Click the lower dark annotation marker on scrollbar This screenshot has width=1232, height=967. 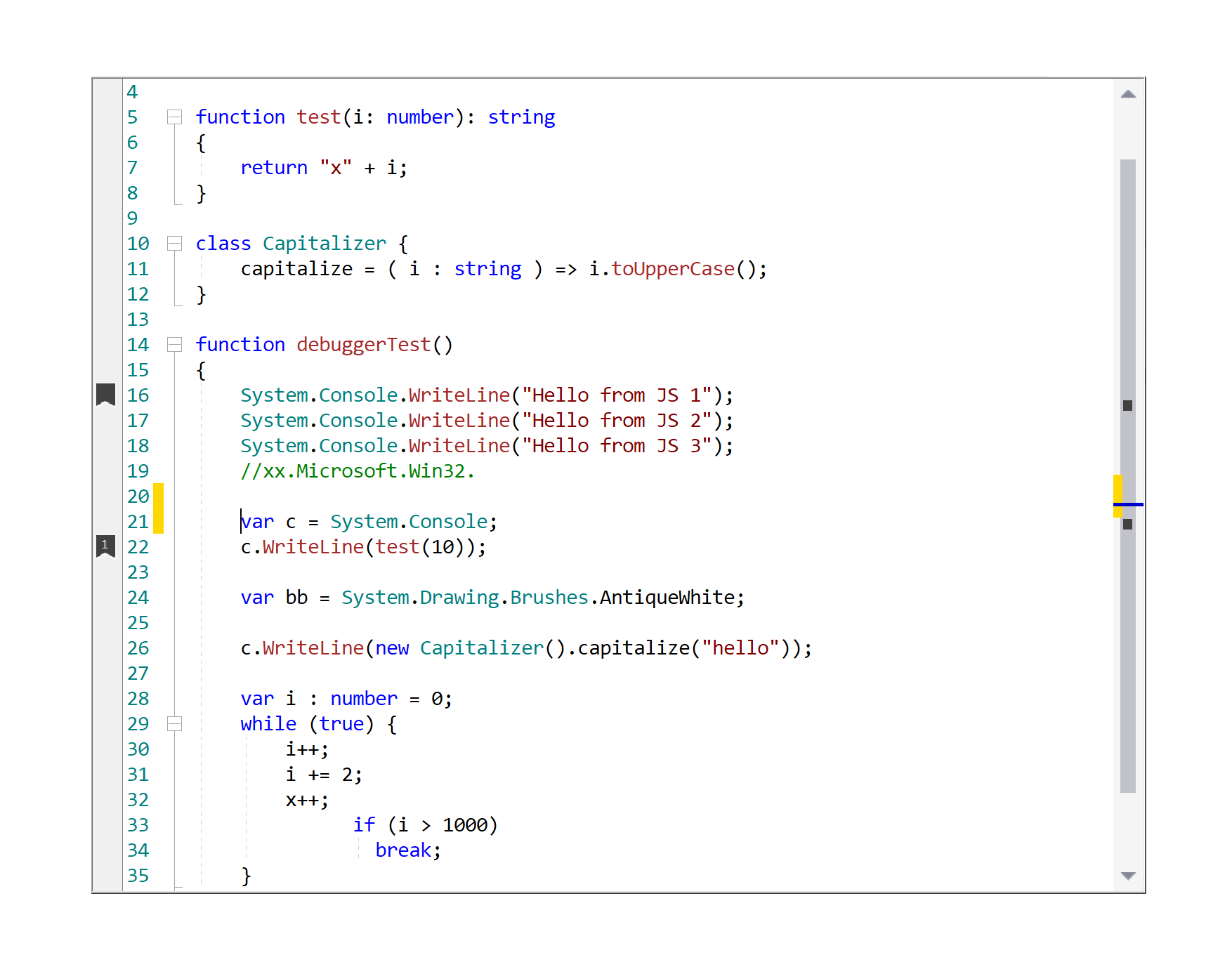pyautogui.click(x=1127, y=524)
